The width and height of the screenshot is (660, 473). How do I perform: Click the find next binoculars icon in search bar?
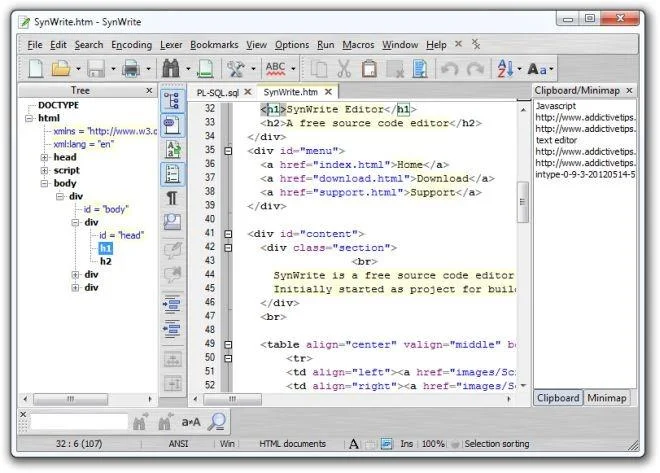(x=141, y=421)
